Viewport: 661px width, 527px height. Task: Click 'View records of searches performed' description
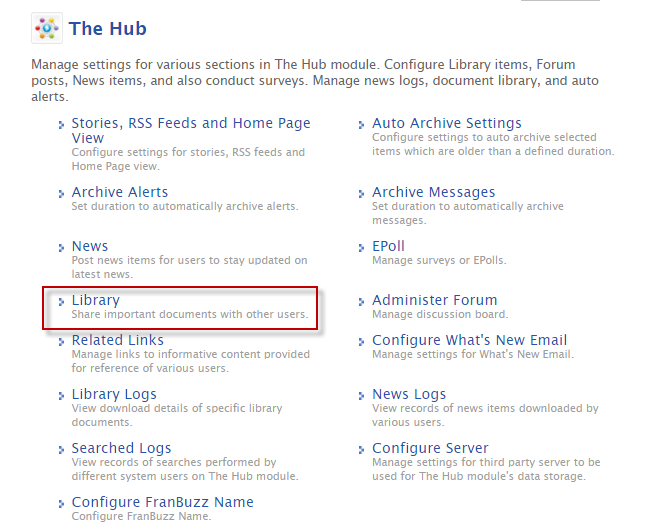[x=185, y=469]
